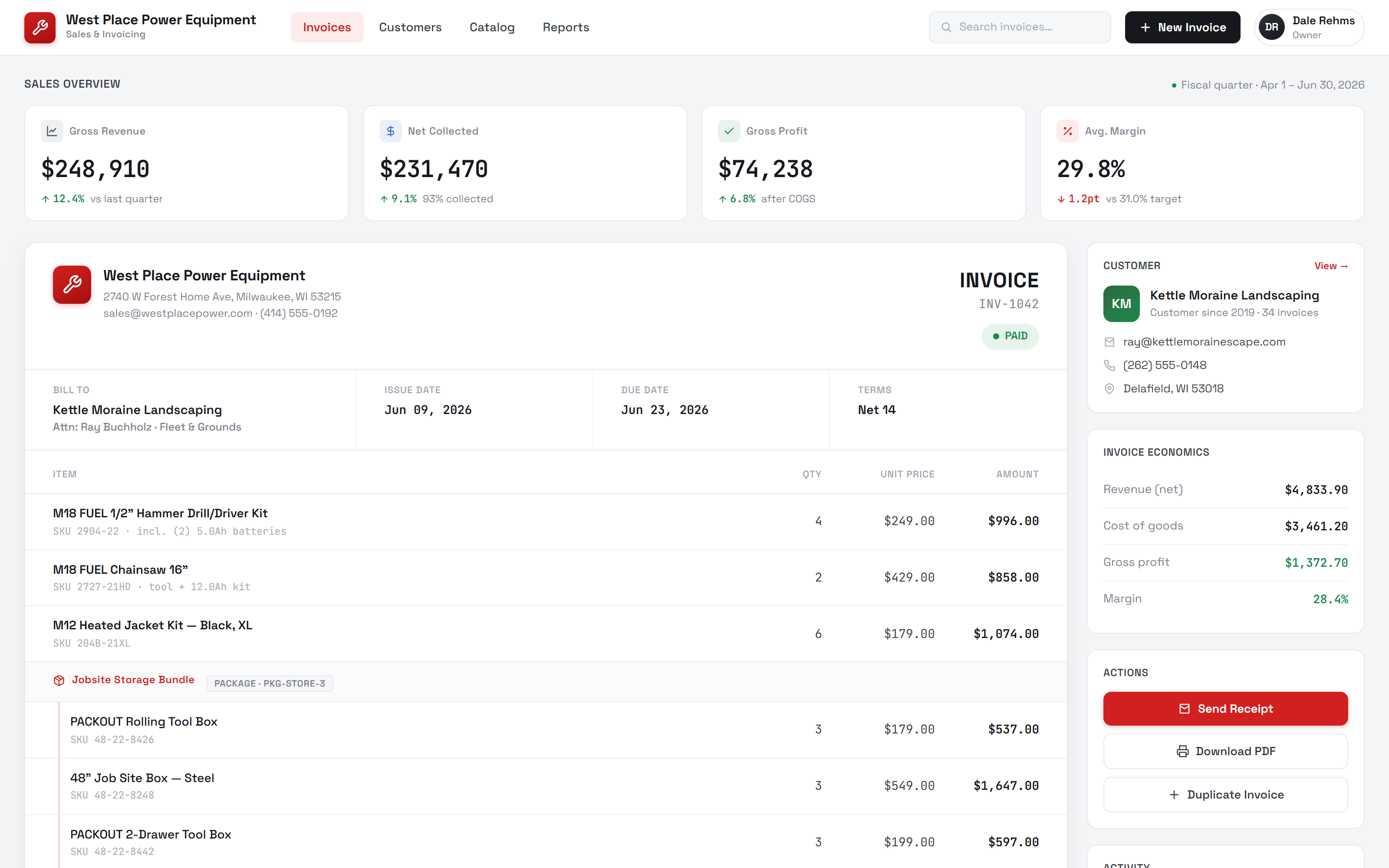Image resolution: width=1389 pixels, height=868 pixels.
Task: Click the Jun 09, 2026 issue date
Action: [x=428, y=410]
